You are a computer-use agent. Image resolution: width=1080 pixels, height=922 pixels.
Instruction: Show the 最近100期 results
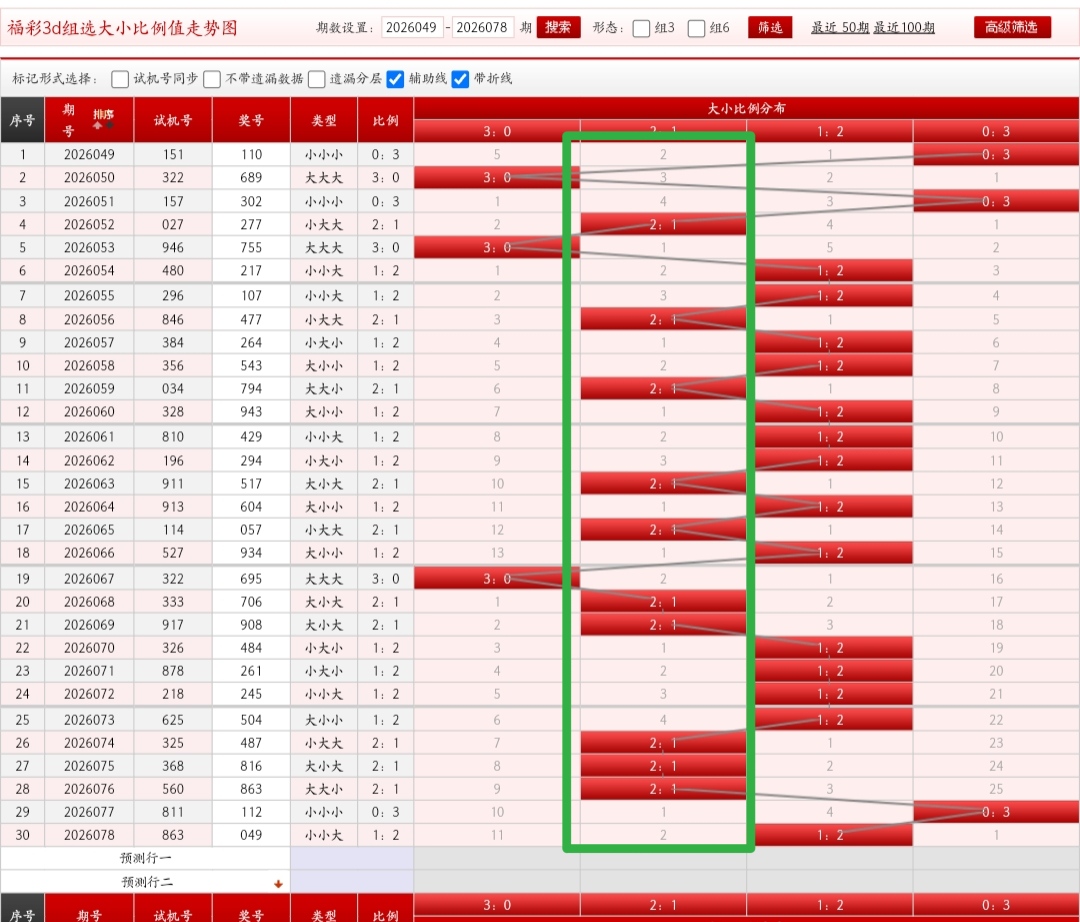(x=904, y=28)
